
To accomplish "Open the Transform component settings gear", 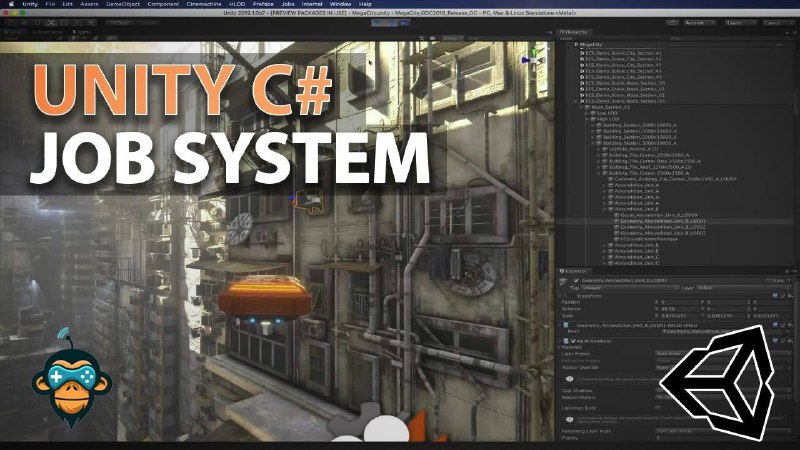I will (790, 296).
